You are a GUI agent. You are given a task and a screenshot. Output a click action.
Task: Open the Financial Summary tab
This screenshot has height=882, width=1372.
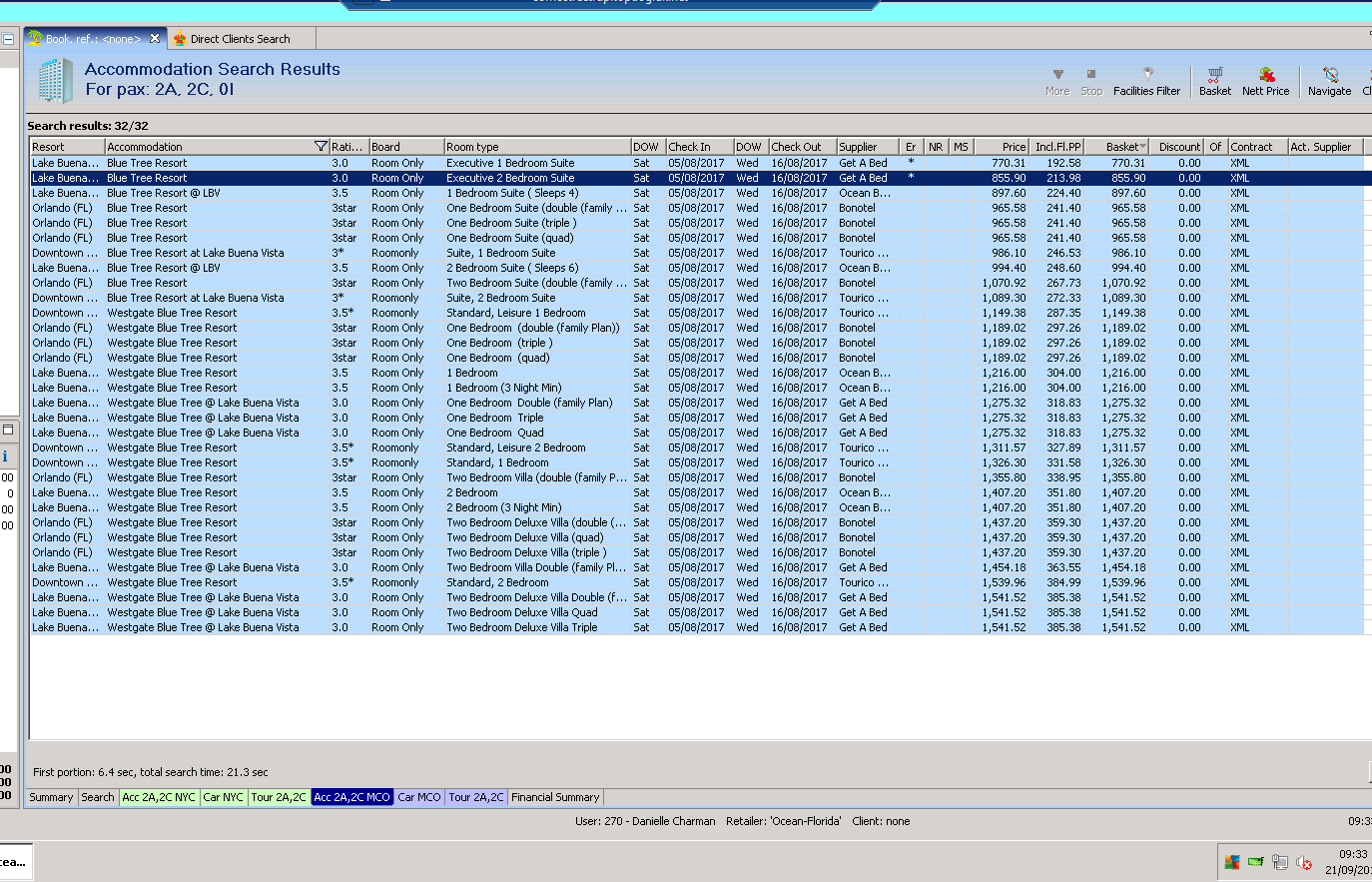click(x=555, y=797)
